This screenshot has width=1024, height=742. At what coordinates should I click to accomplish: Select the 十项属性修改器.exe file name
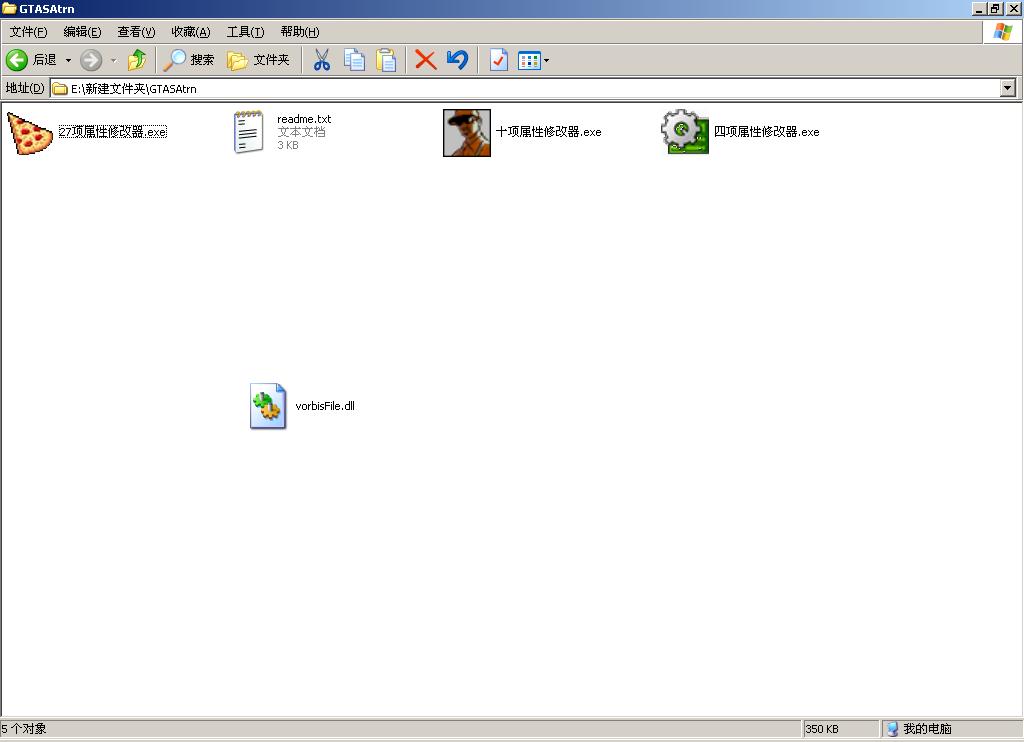549,131
